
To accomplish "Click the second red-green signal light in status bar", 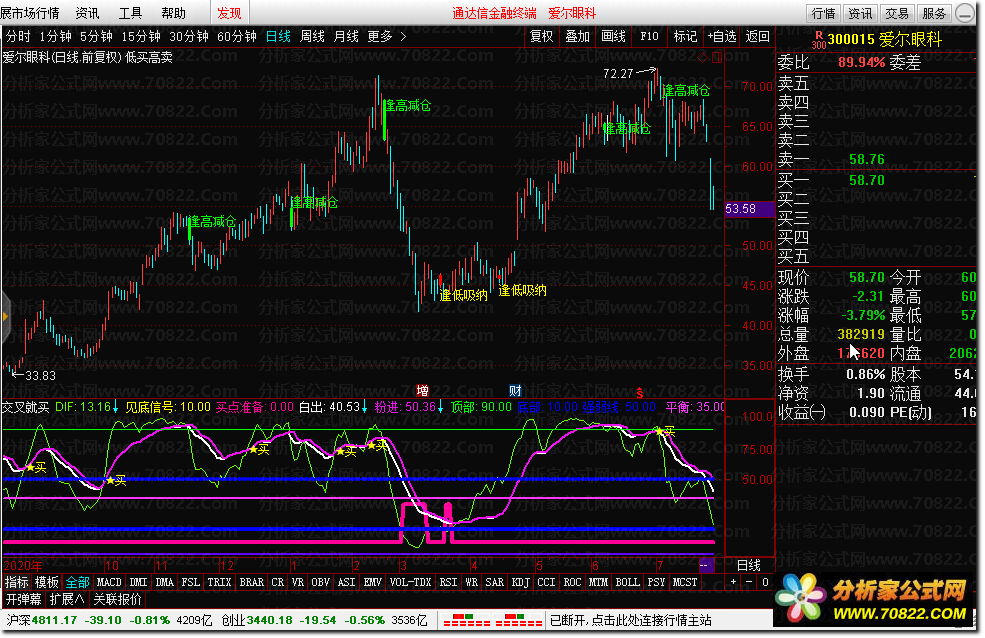I will [x=519, y=620].
